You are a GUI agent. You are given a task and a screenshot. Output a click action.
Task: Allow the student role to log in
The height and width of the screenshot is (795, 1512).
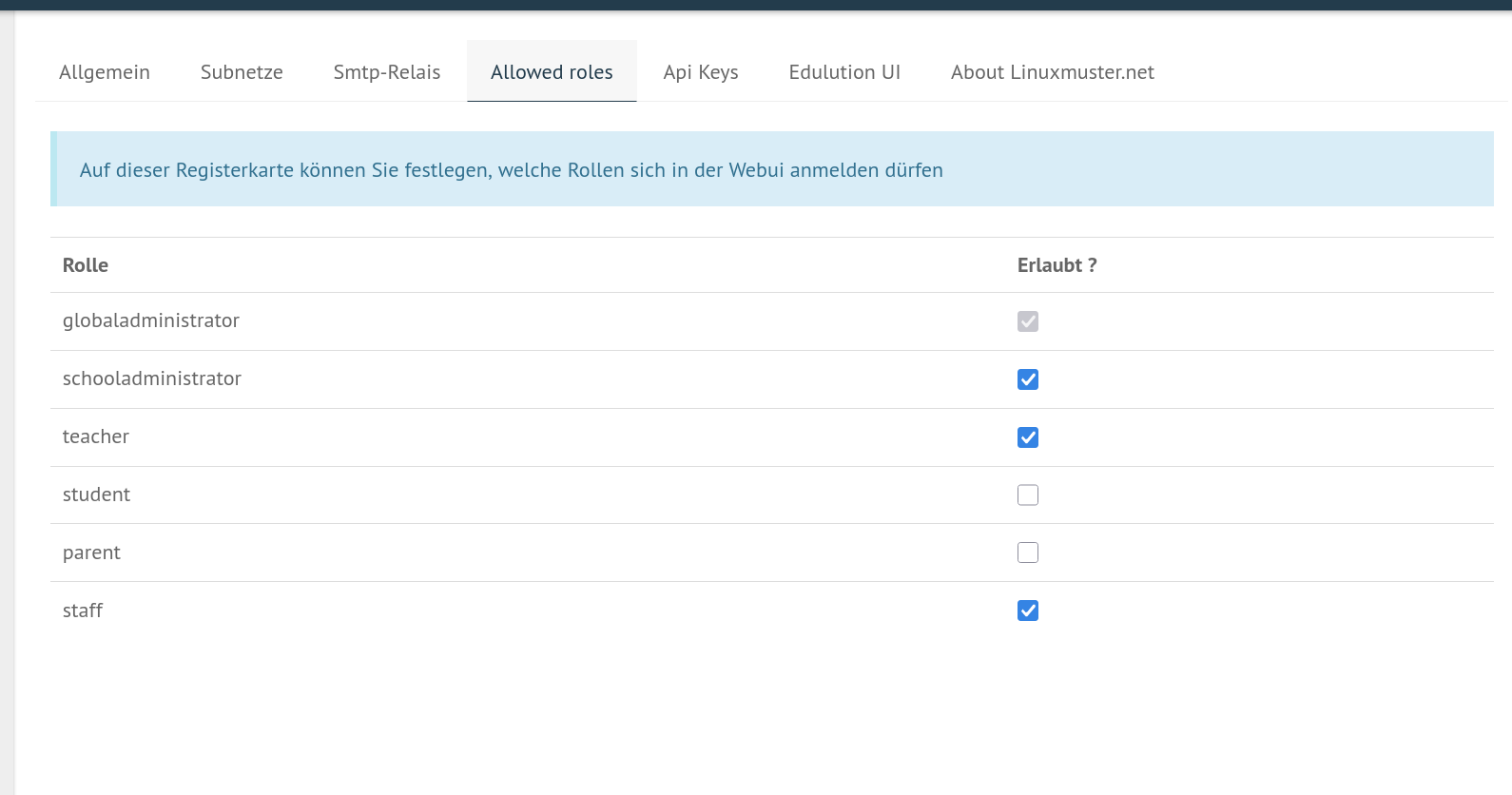(1028, 494)
